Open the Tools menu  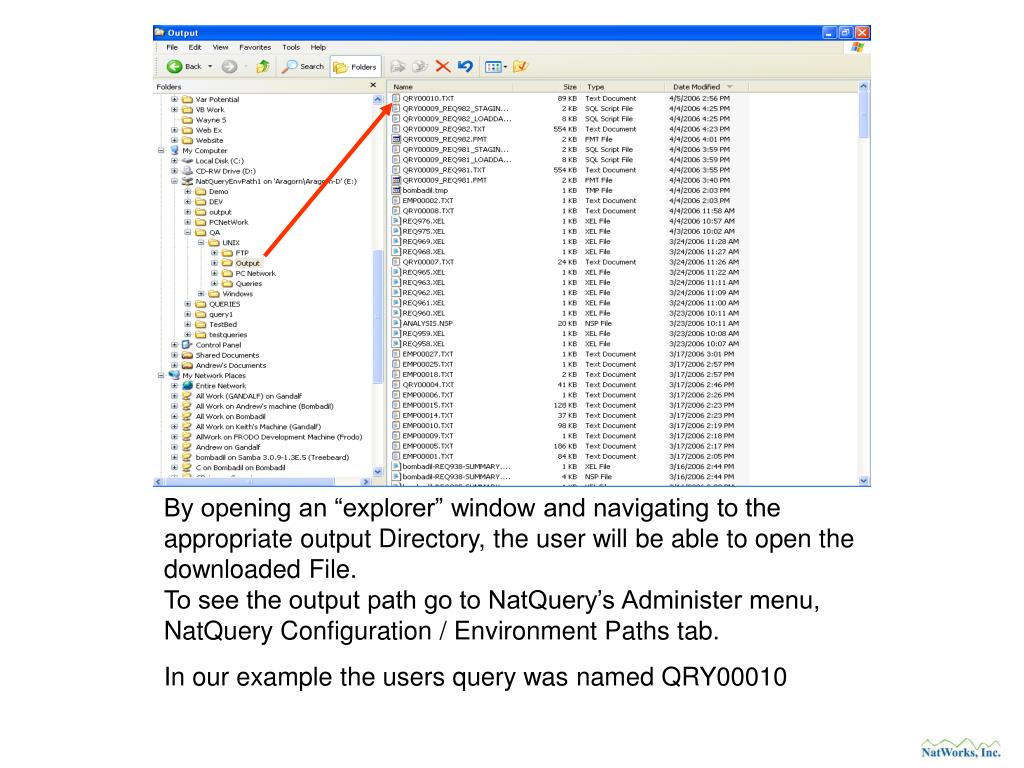coord(291,47)
